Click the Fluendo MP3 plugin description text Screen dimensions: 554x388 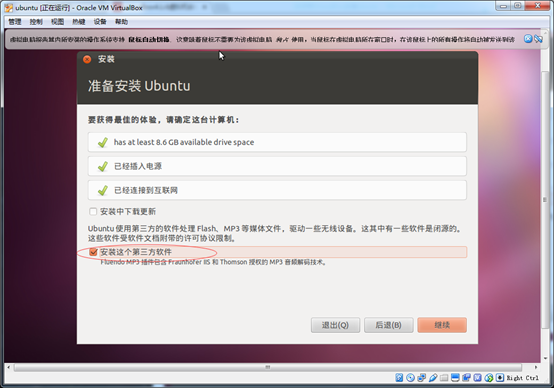(213, 262)
